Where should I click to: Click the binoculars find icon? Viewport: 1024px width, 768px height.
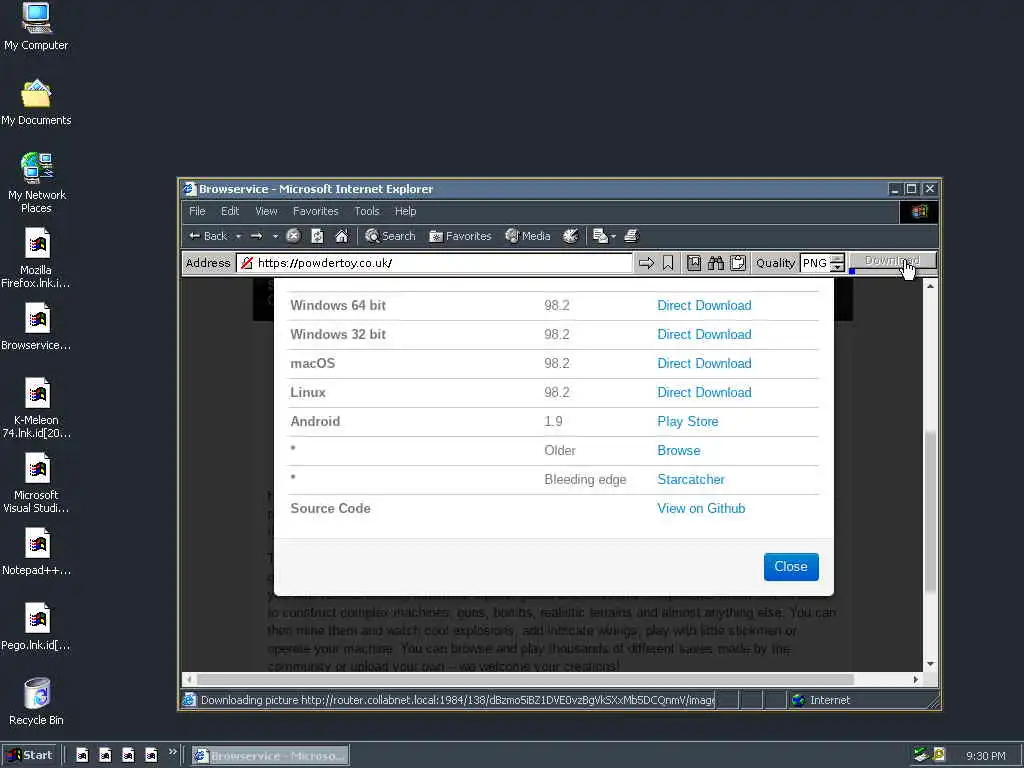tap(716, 263)
